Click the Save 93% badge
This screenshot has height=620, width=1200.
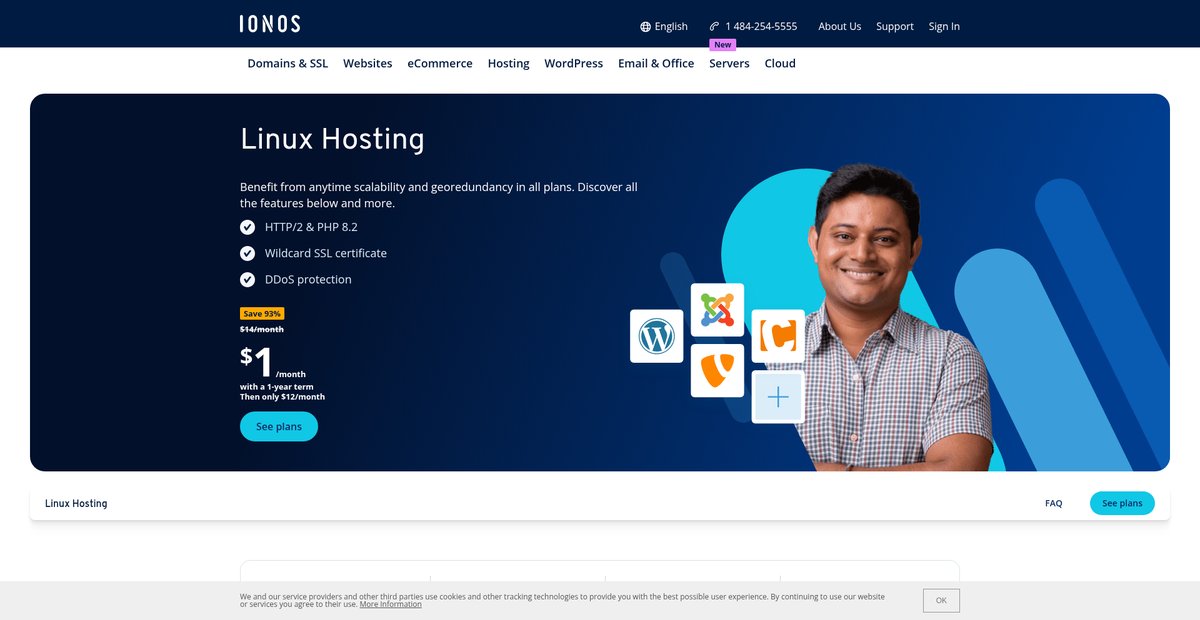pos(262,314)
